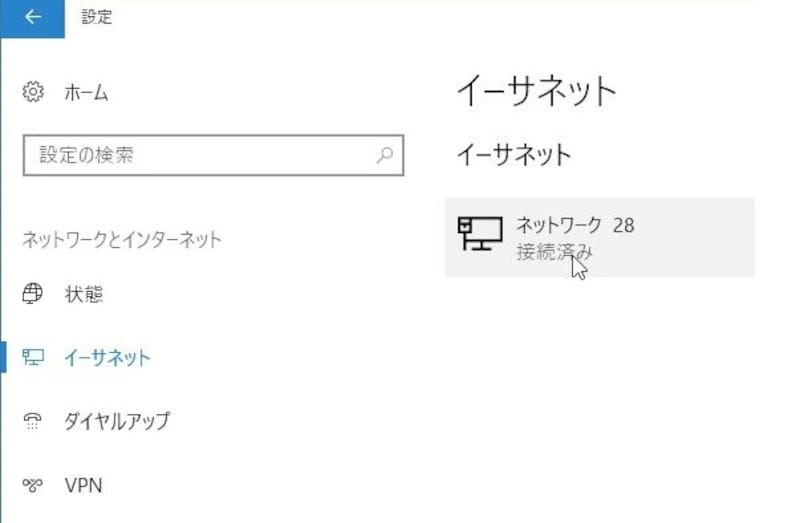Screen dimensions: 800x523
Task: Click the VPN sidebar icon
Action: [x=33, y=486]
